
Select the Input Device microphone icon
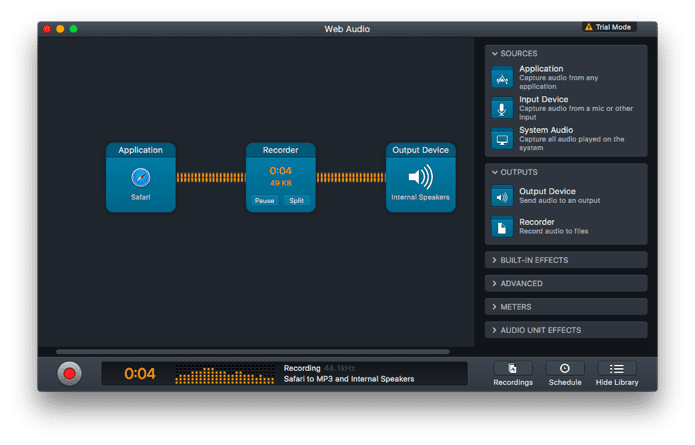(502, 108)
